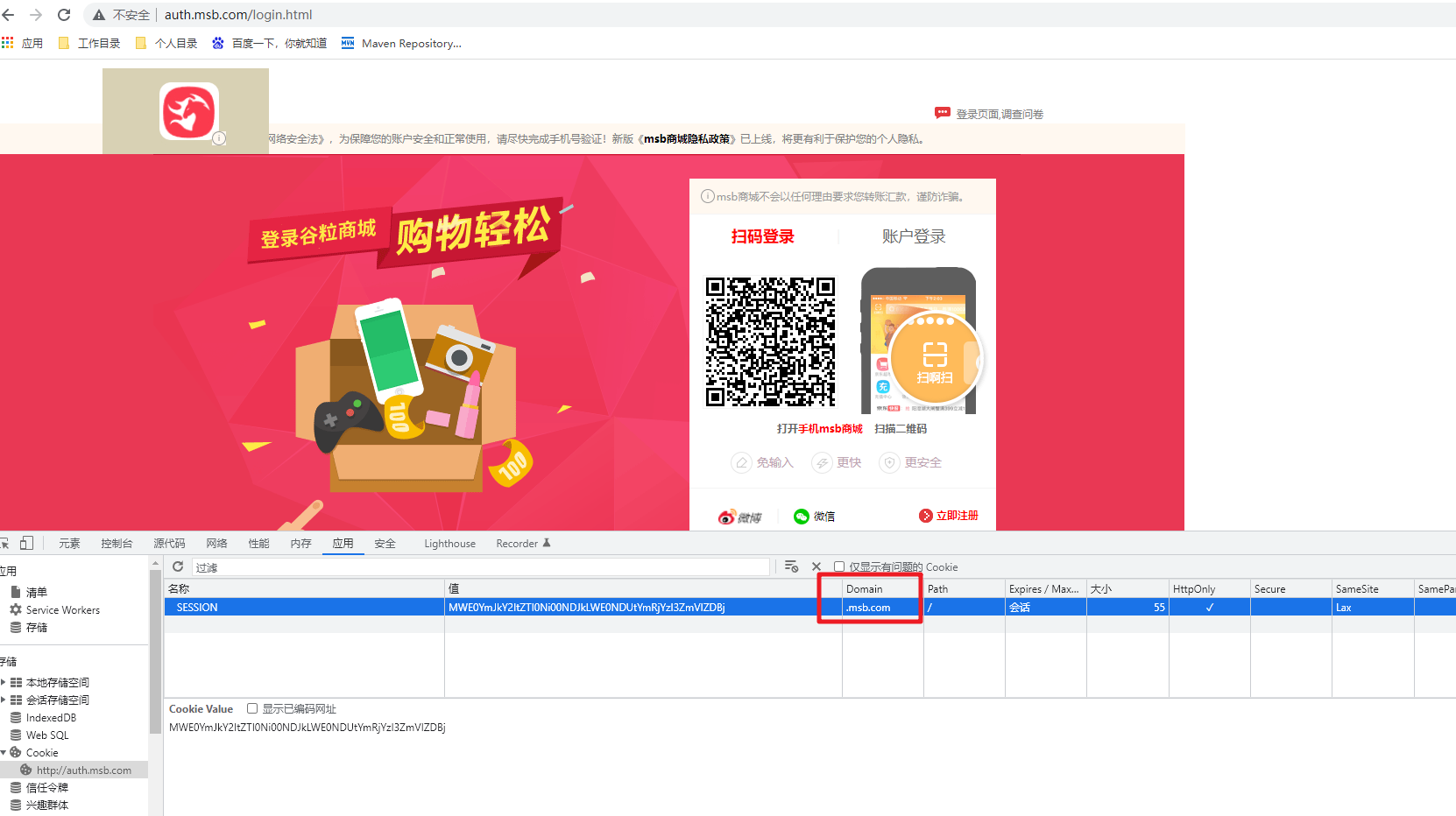Refresh the cookie table
This screenshot has height=816, width=1456.
tap(178, 566)
